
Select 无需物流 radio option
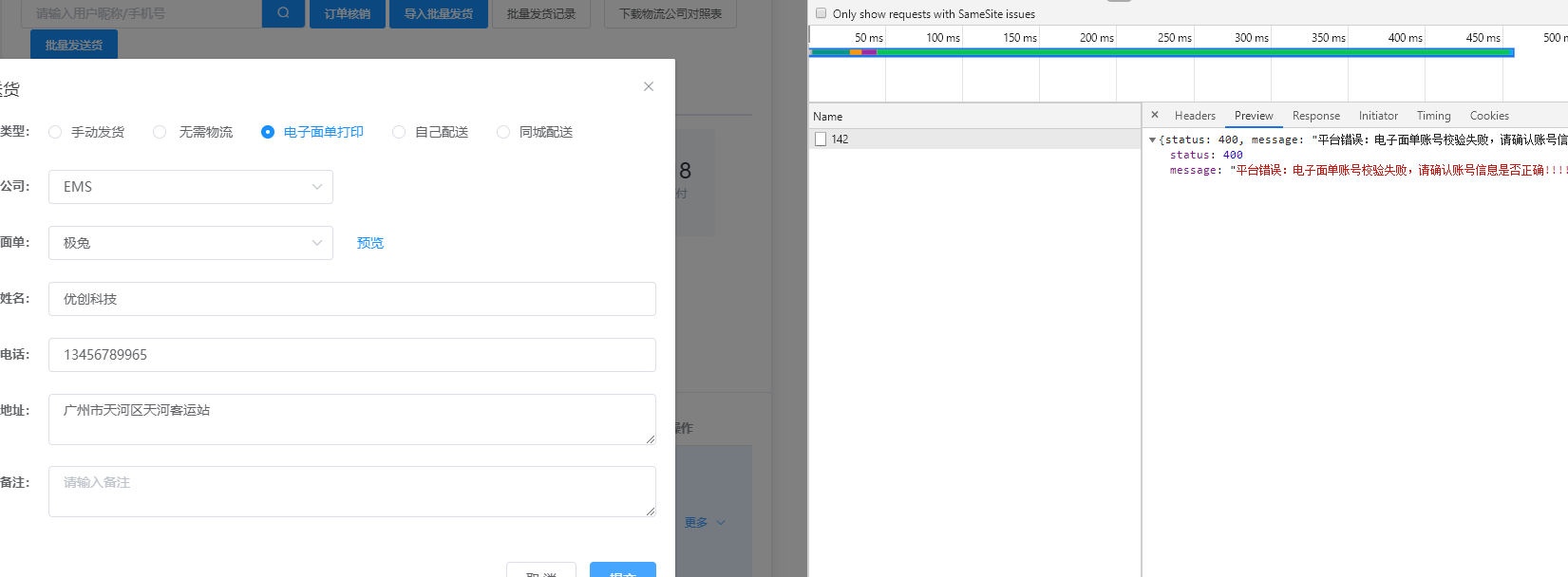tap(193, 132)
